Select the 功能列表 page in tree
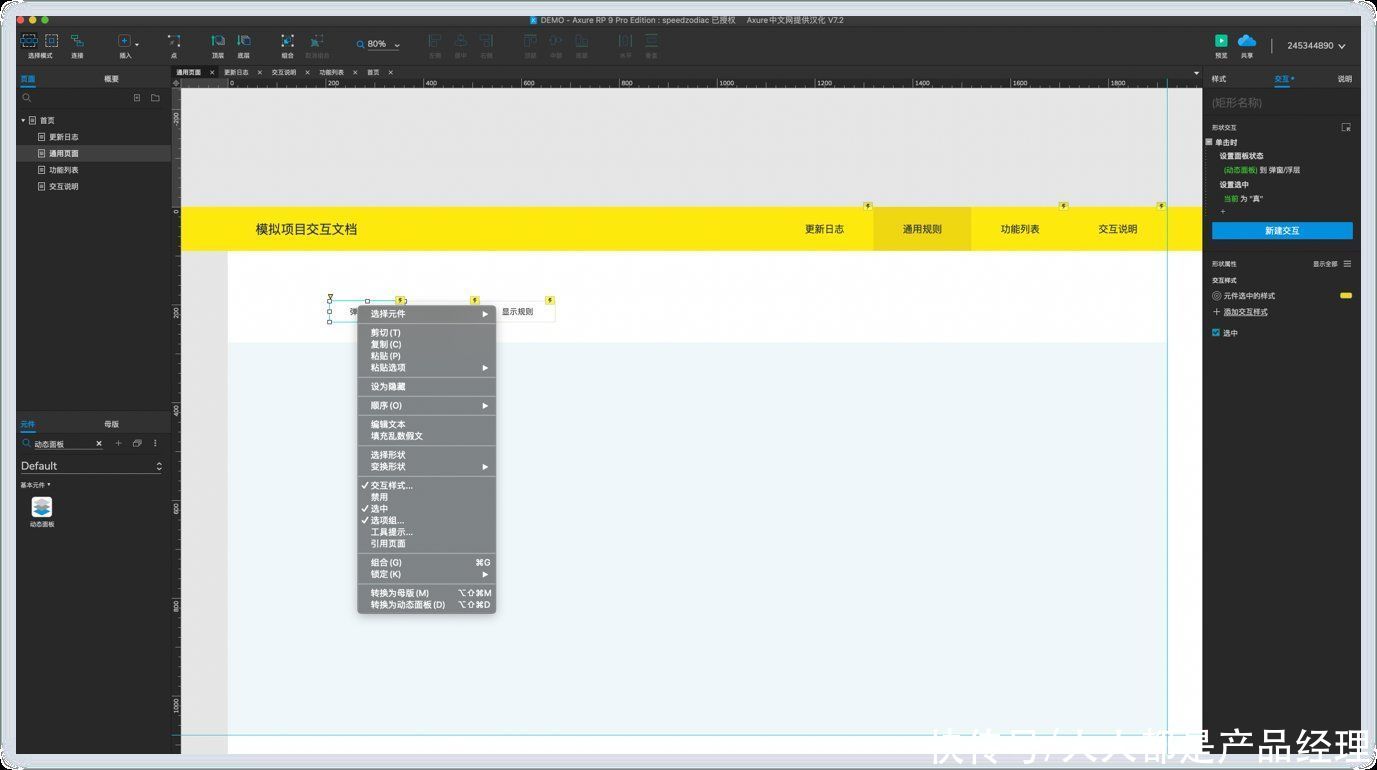 point(64,170)
